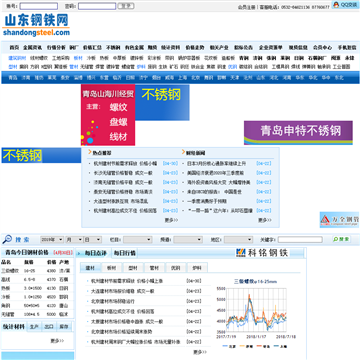
Task: Open news 日本3月份核心通胀率继续上升
Action: pyautogui.click(x=217, y=163)
